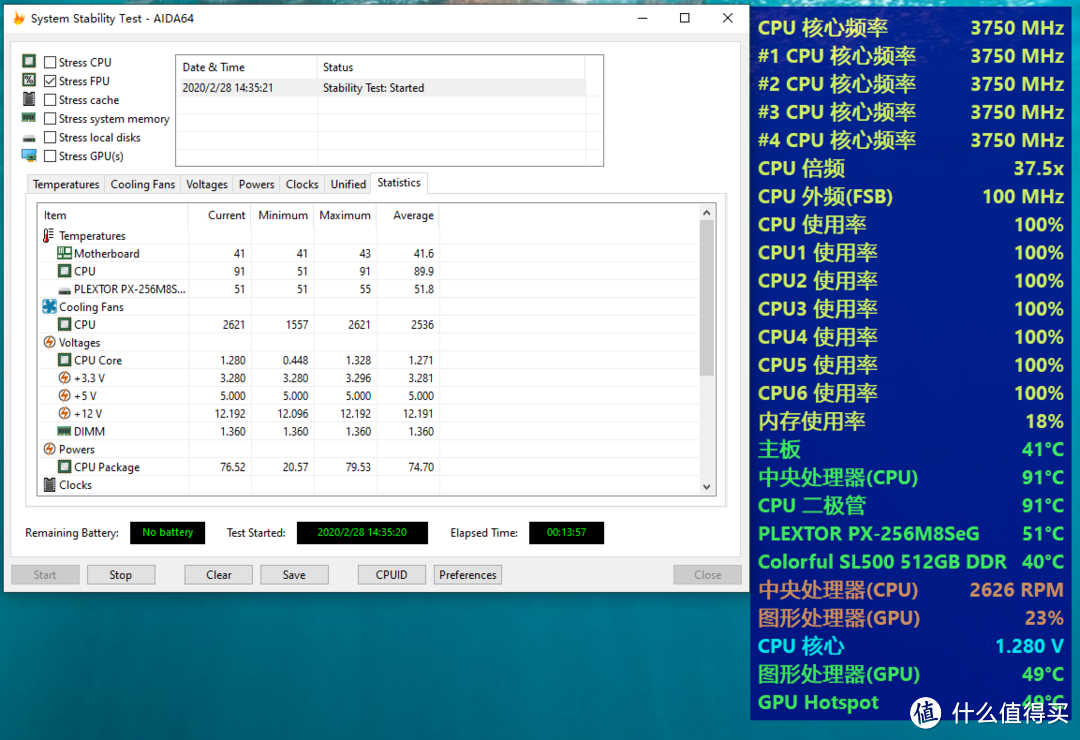Select the Unified tab
The height and width of the screenshot is (740, 1080).
348,184
